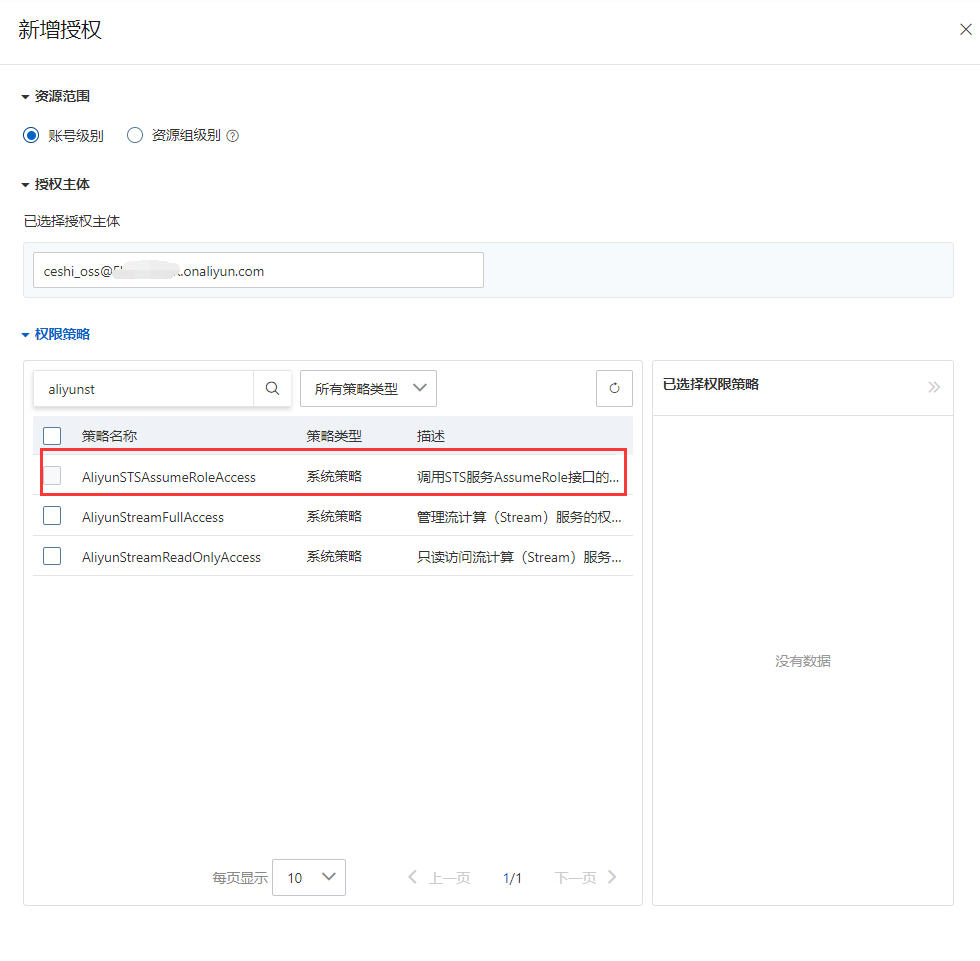Click 系统策略 in AliyunStreamReadOnlyAccess row
Screen dimensions: 980x961
tap(334, 556)
